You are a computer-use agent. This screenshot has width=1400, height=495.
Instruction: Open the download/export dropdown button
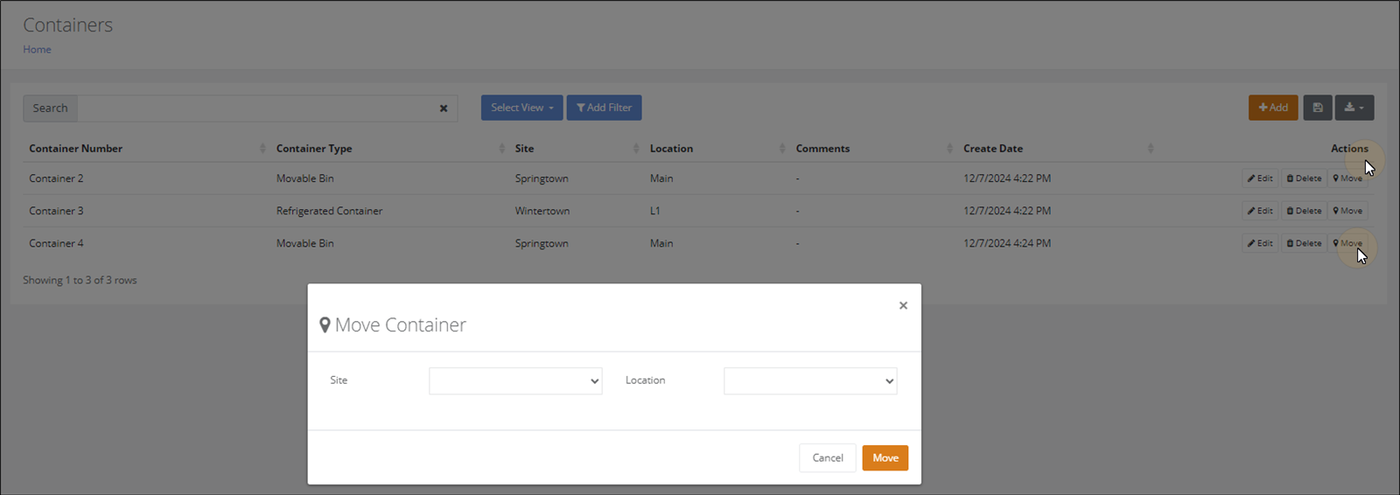[1354, 108]
